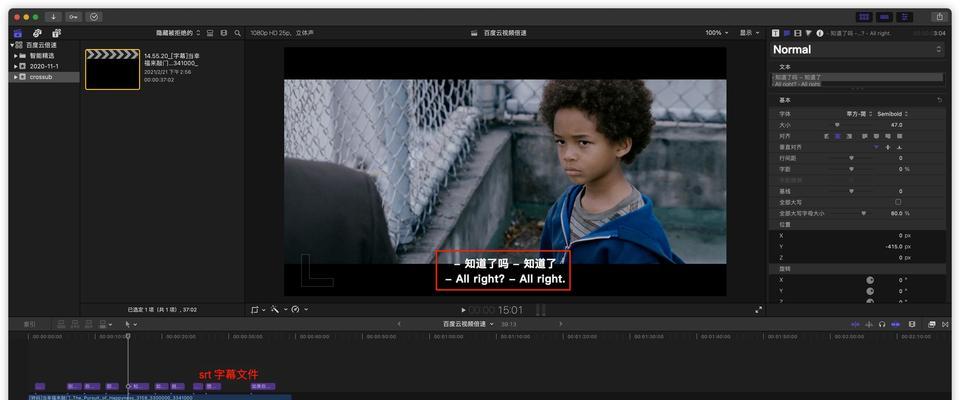
Task: Open the transform tool dropdown below viewer
Action: click(258, 309)
